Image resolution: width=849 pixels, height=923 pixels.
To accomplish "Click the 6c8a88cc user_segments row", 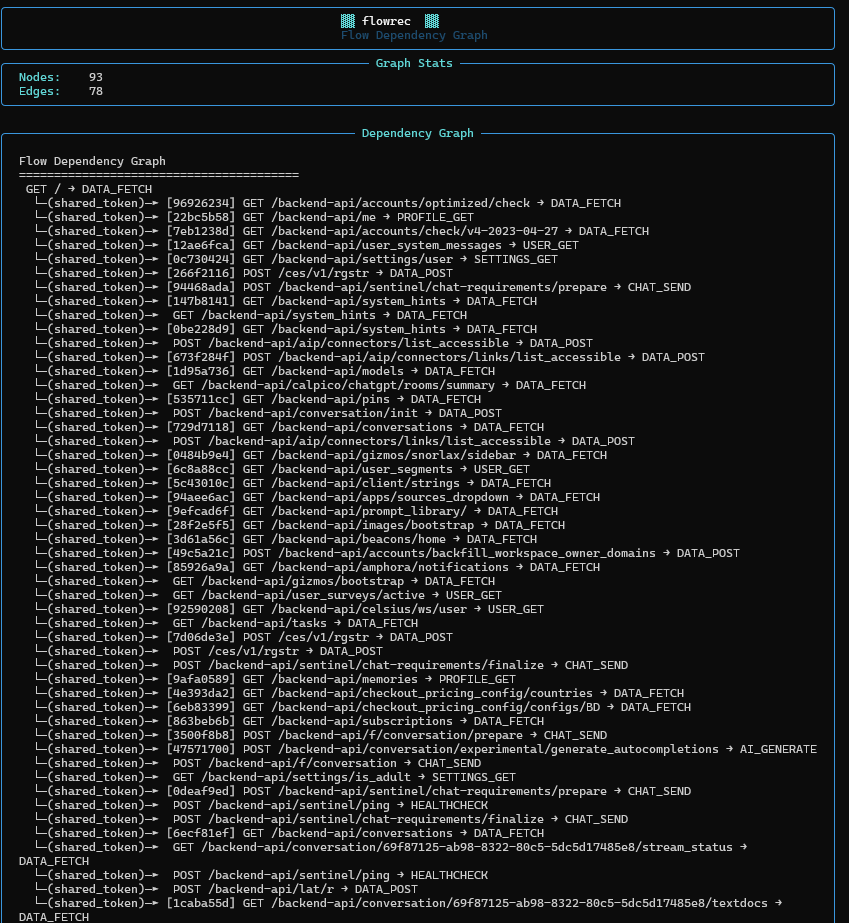I will pyautogui.click(x=283, y=469).
